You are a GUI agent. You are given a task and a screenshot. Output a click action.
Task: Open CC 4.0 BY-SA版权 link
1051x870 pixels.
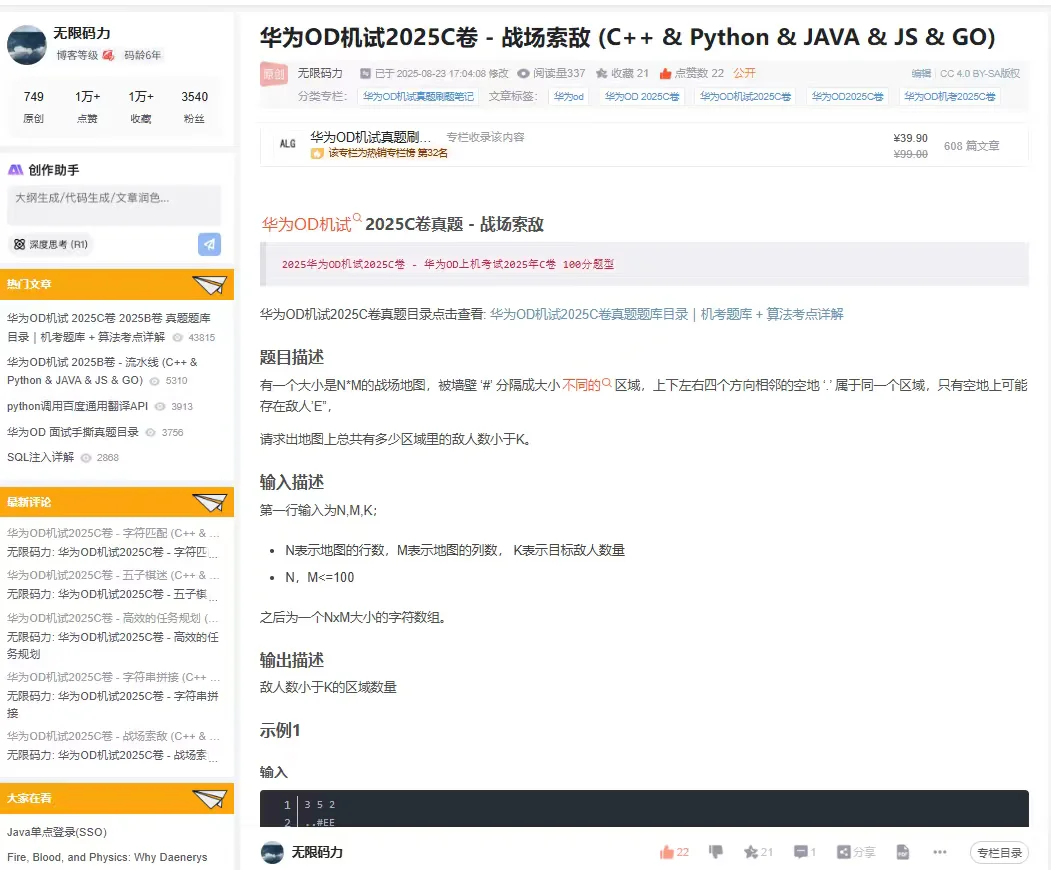pos(980,73)
